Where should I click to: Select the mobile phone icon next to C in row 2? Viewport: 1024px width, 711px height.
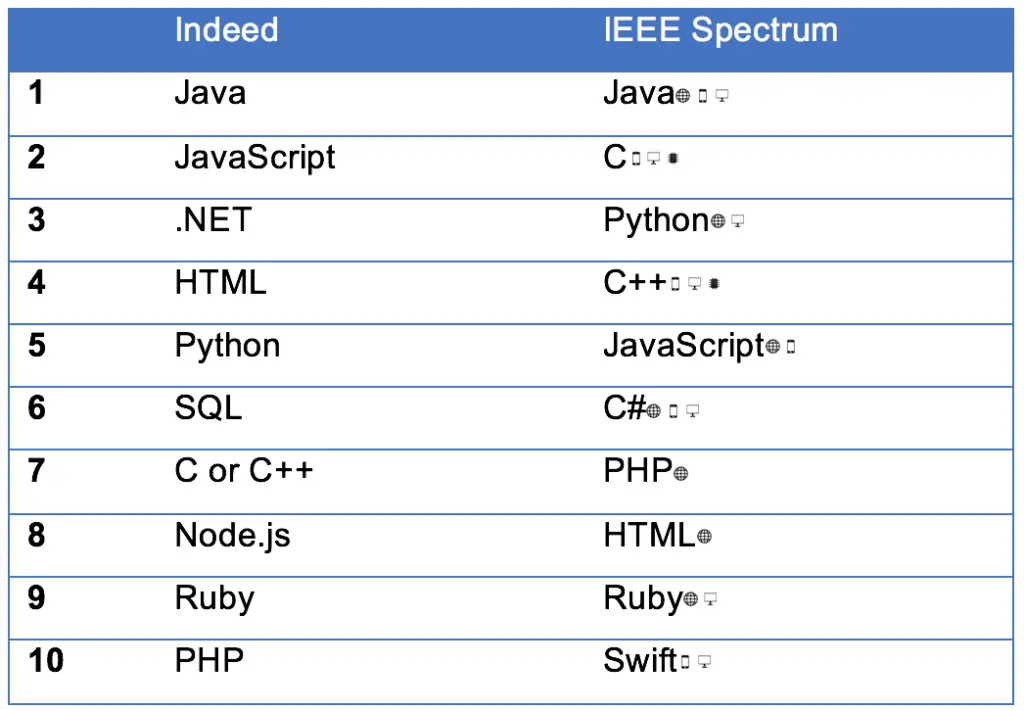point(636,158)
